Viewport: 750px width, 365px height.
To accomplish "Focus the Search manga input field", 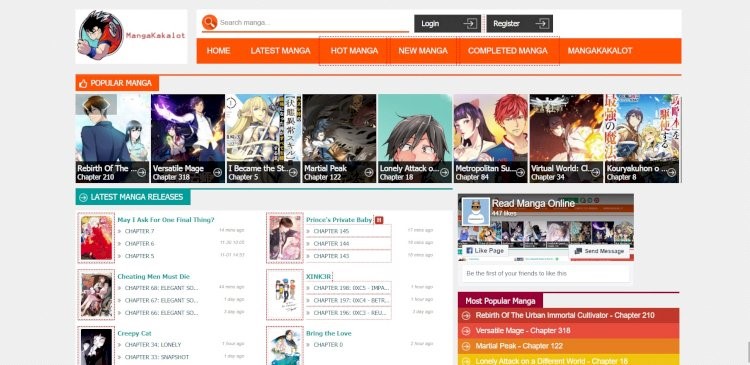I will point(313,22).
